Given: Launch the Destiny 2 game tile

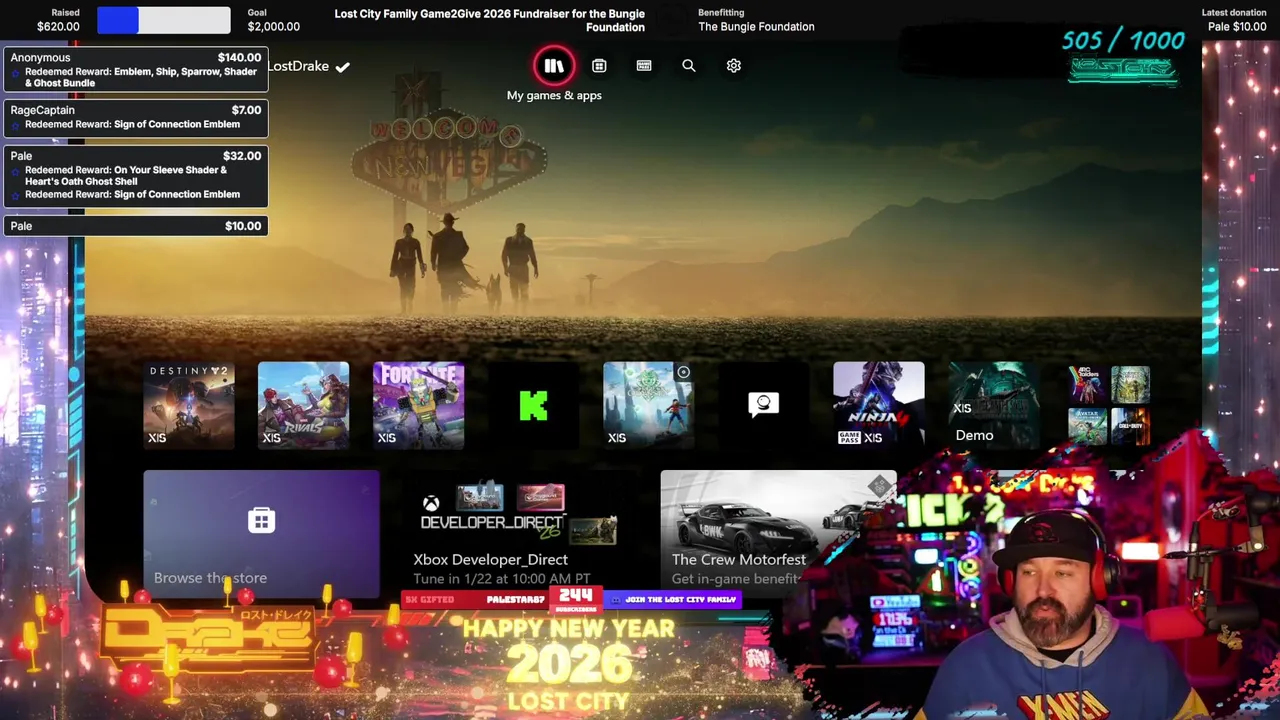Looking at the screenshot, I should point(189,405).
